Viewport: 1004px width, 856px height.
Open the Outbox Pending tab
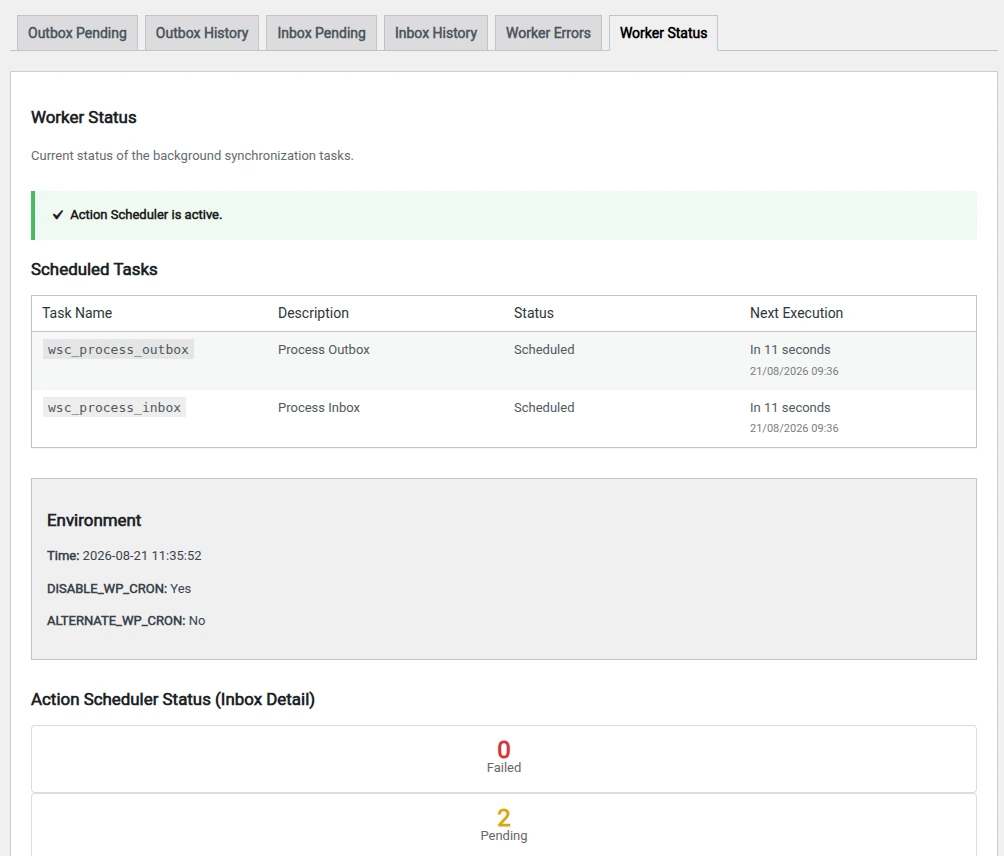tap(77, 33)
